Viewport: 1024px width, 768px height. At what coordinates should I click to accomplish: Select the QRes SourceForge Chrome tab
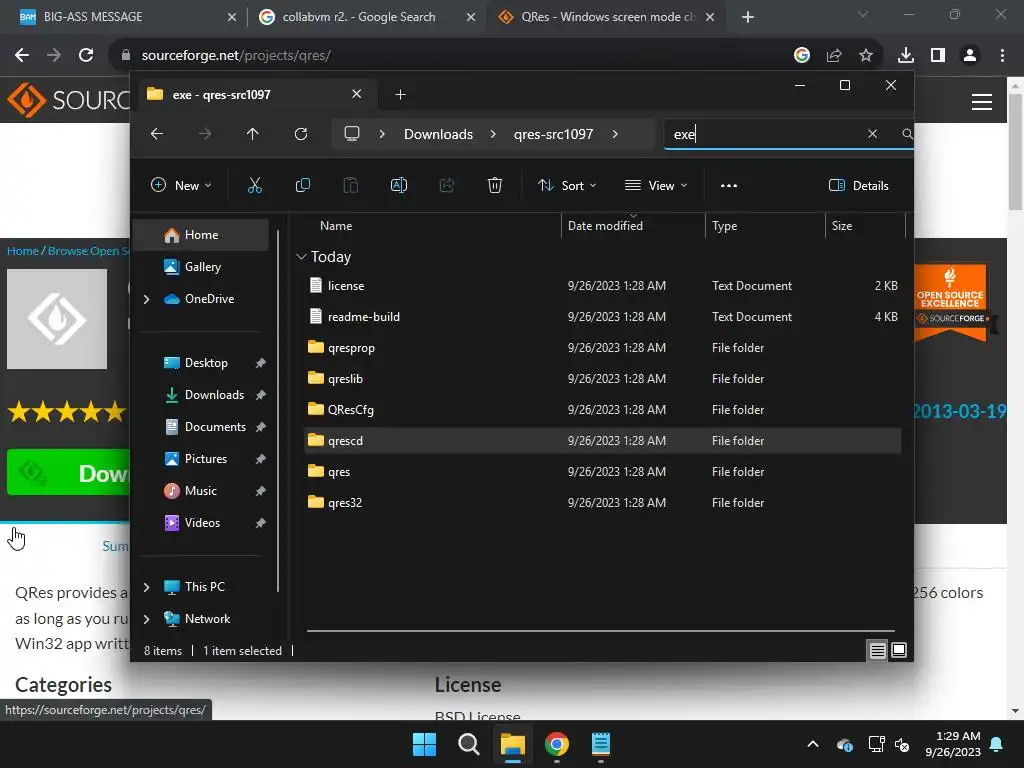click(606, 17)
